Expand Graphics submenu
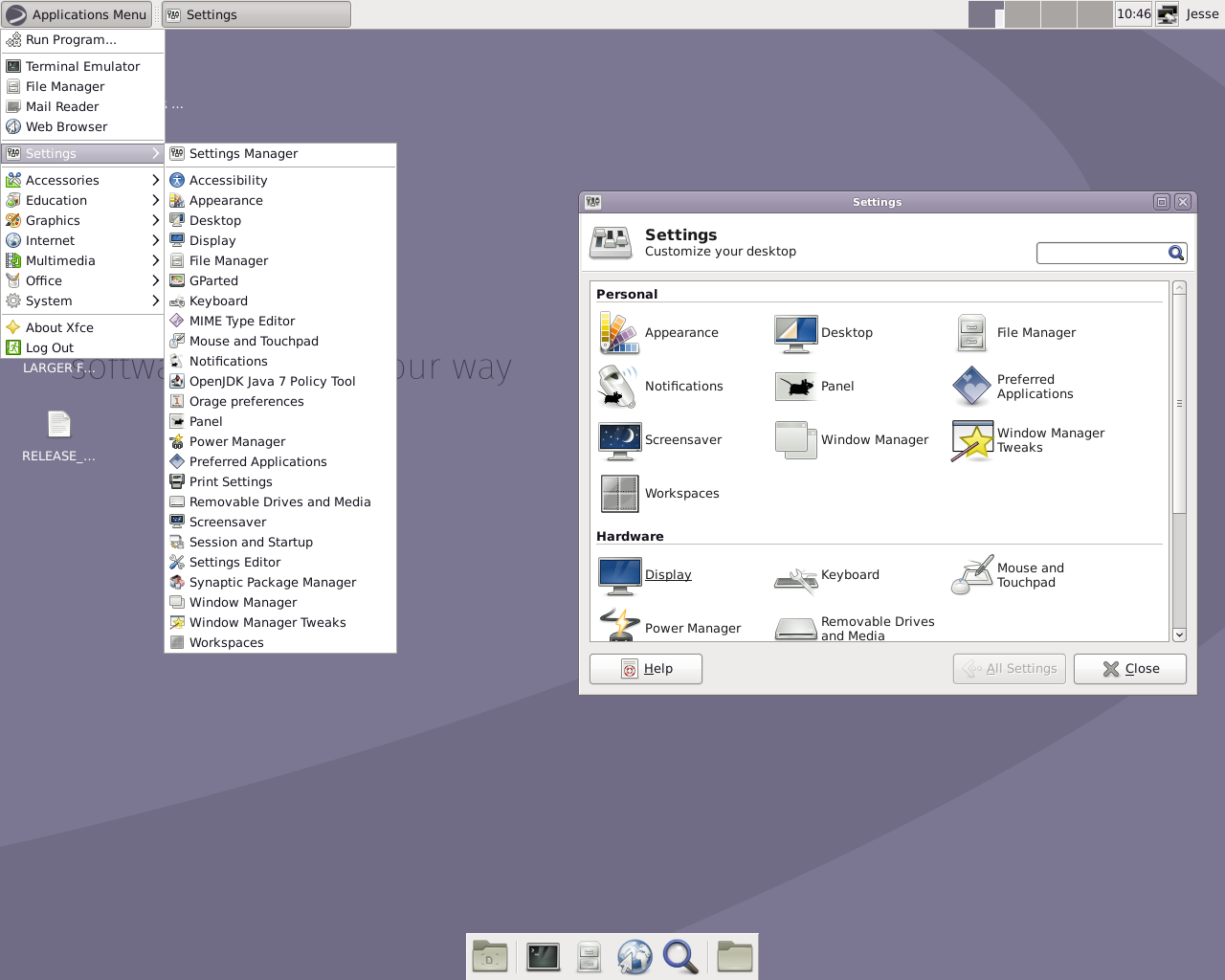 [x=82, y=220]
